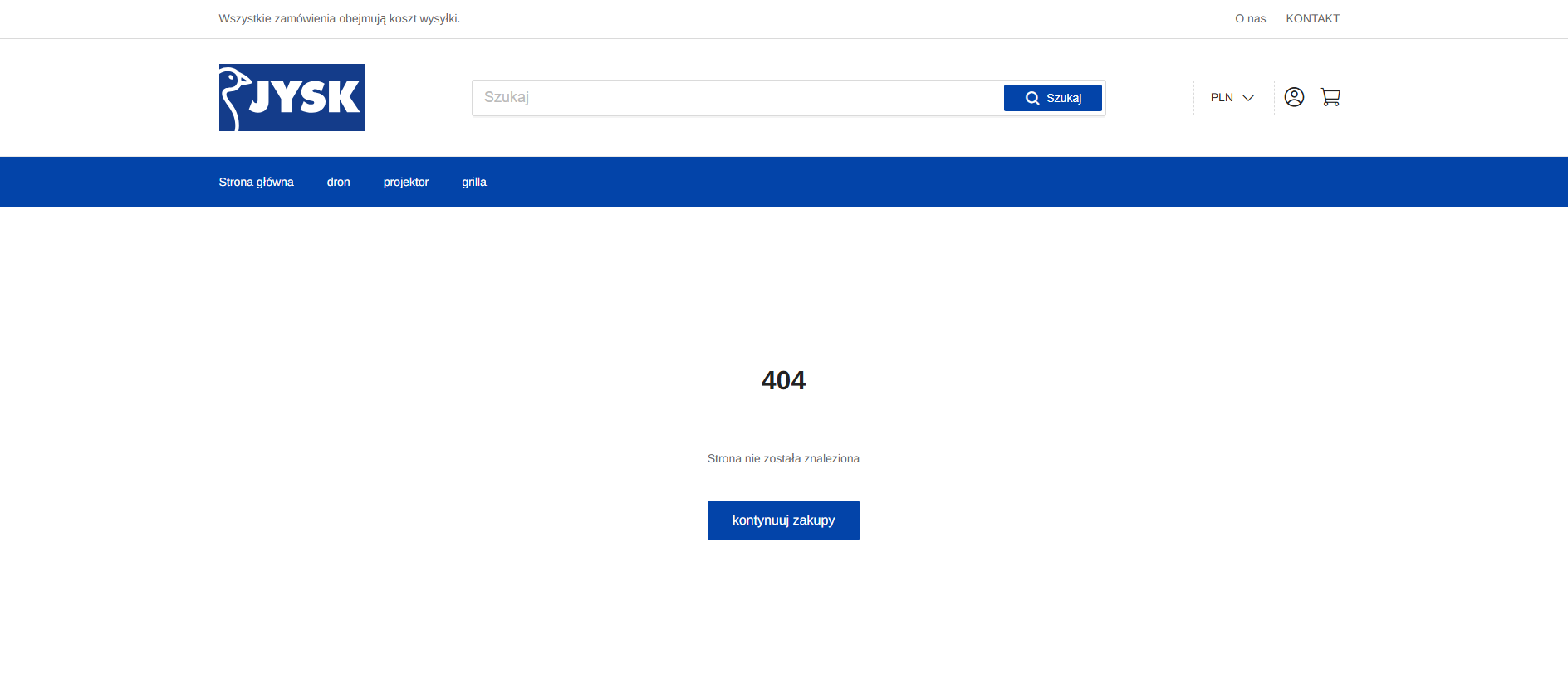This screenshot has height=679, width=1568.
Task: Open the PLN currency dropdown
Action: pos(1232,98)
